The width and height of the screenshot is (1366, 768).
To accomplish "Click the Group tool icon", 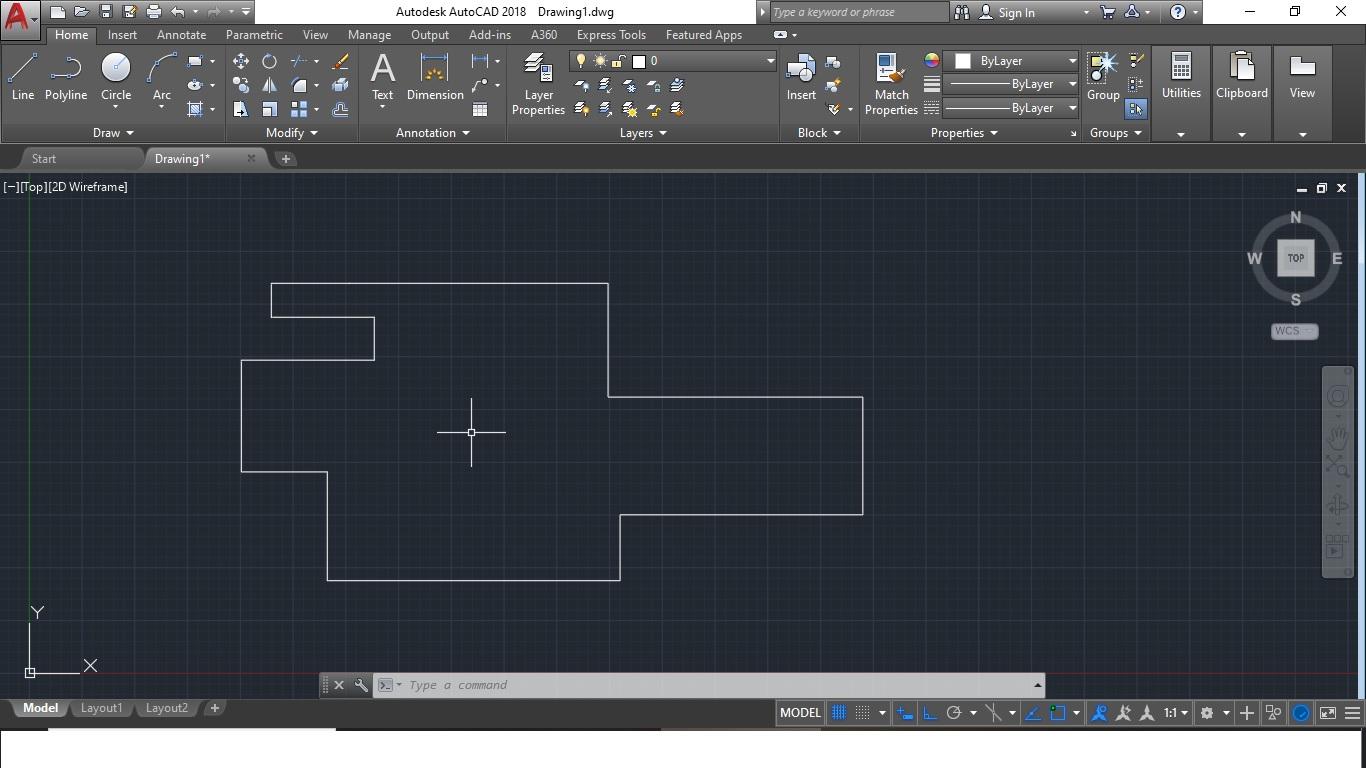I will point(1103,78).
